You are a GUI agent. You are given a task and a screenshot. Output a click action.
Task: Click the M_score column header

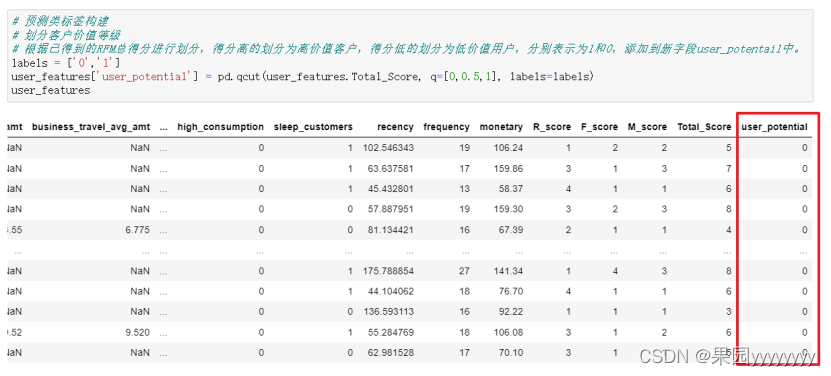(x=648, y=127)
